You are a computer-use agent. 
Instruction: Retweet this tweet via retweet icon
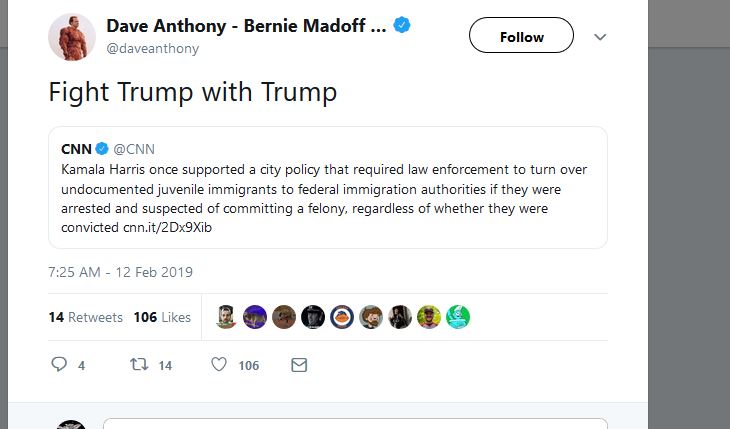coord(139,365)
